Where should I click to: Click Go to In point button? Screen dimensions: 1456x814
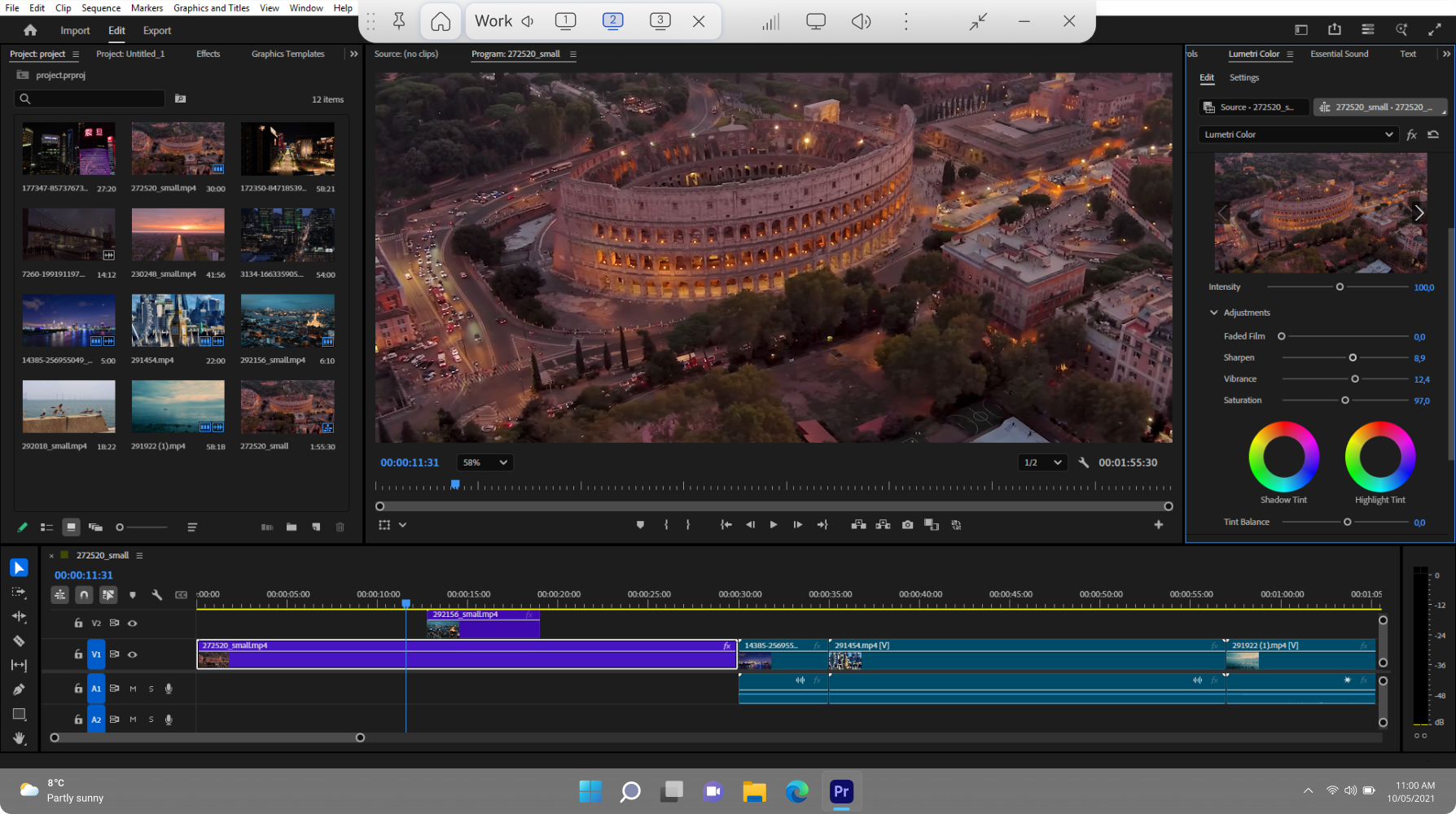(726, 525)
